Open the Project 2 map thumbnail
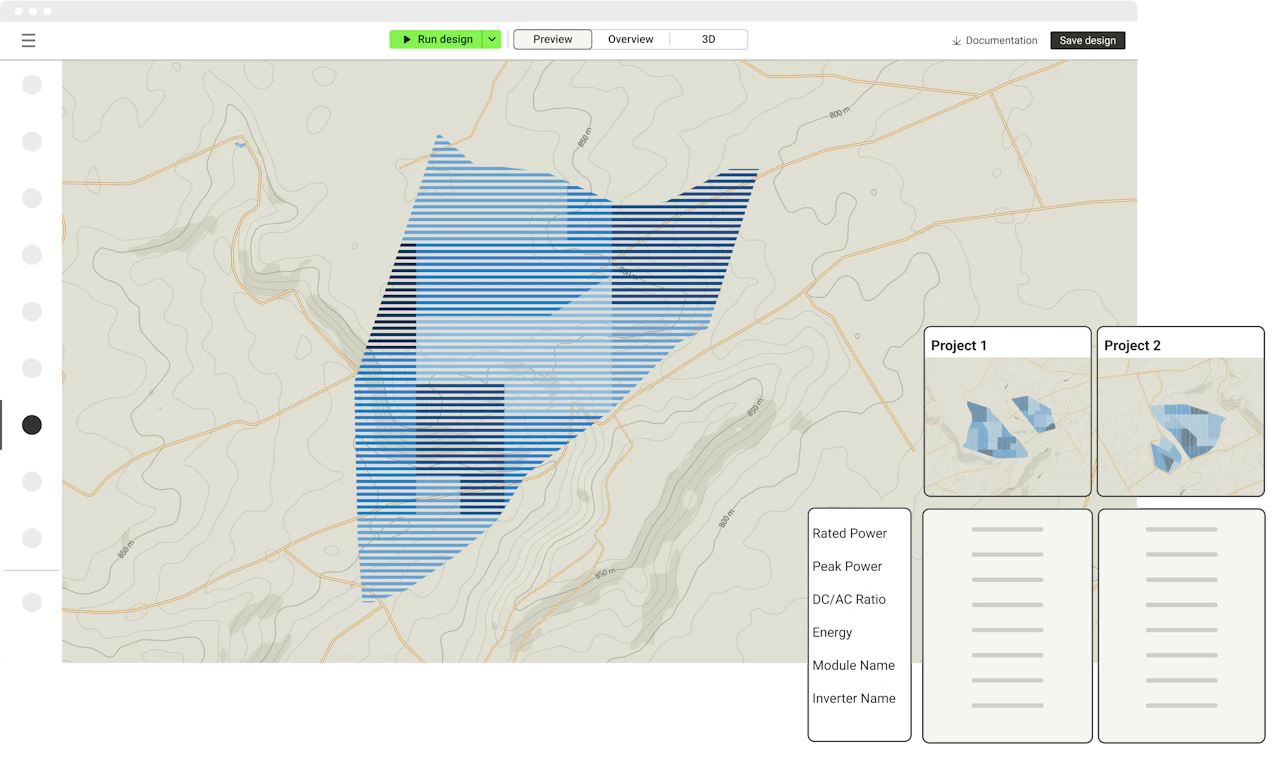 click(x=1180, y=426)
